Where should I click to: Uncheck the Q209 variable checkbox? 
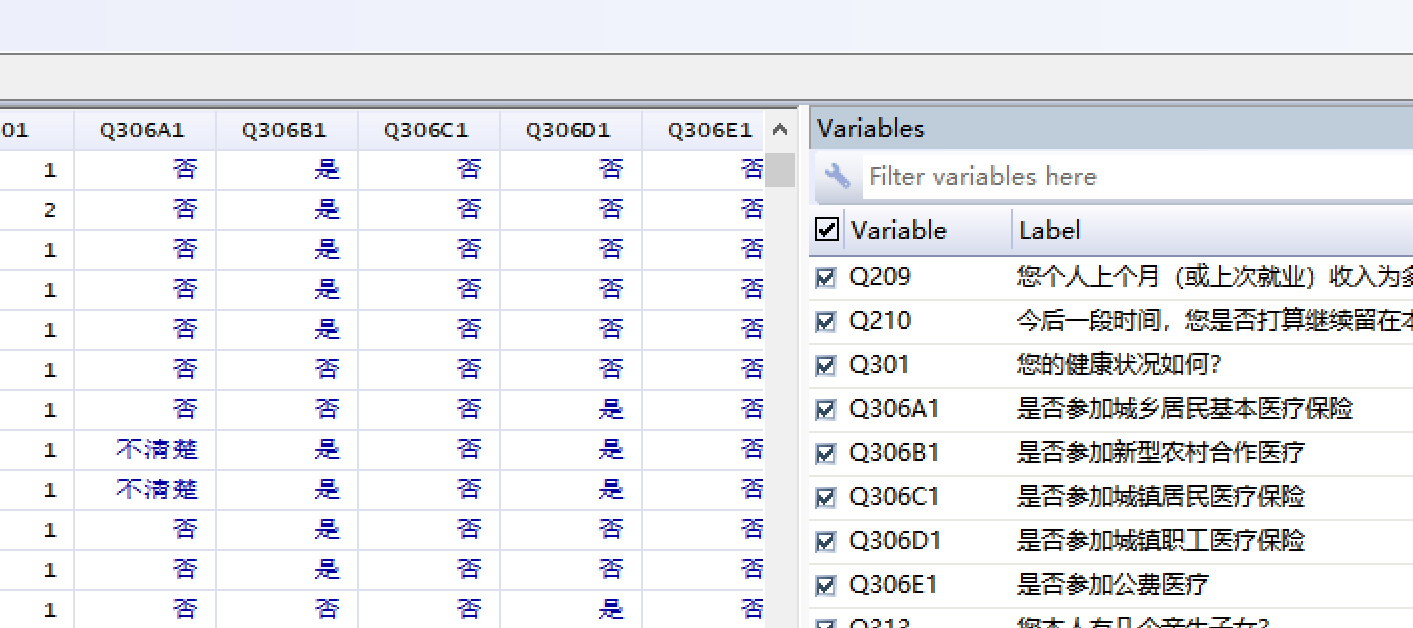(x=826, y=277)
